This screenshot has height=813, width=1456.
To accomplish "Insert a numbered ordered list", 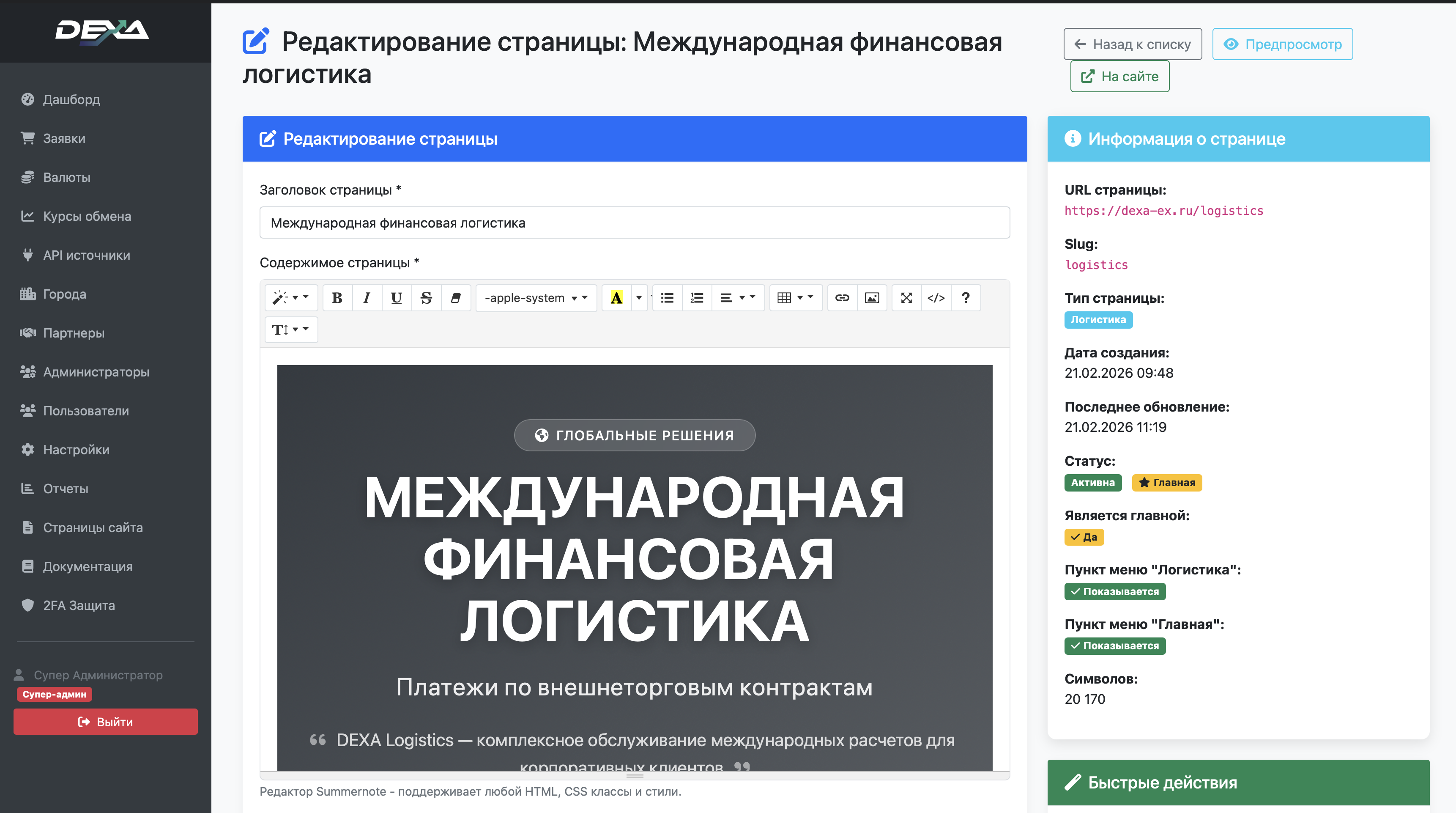I will click(x=697, y=298).
